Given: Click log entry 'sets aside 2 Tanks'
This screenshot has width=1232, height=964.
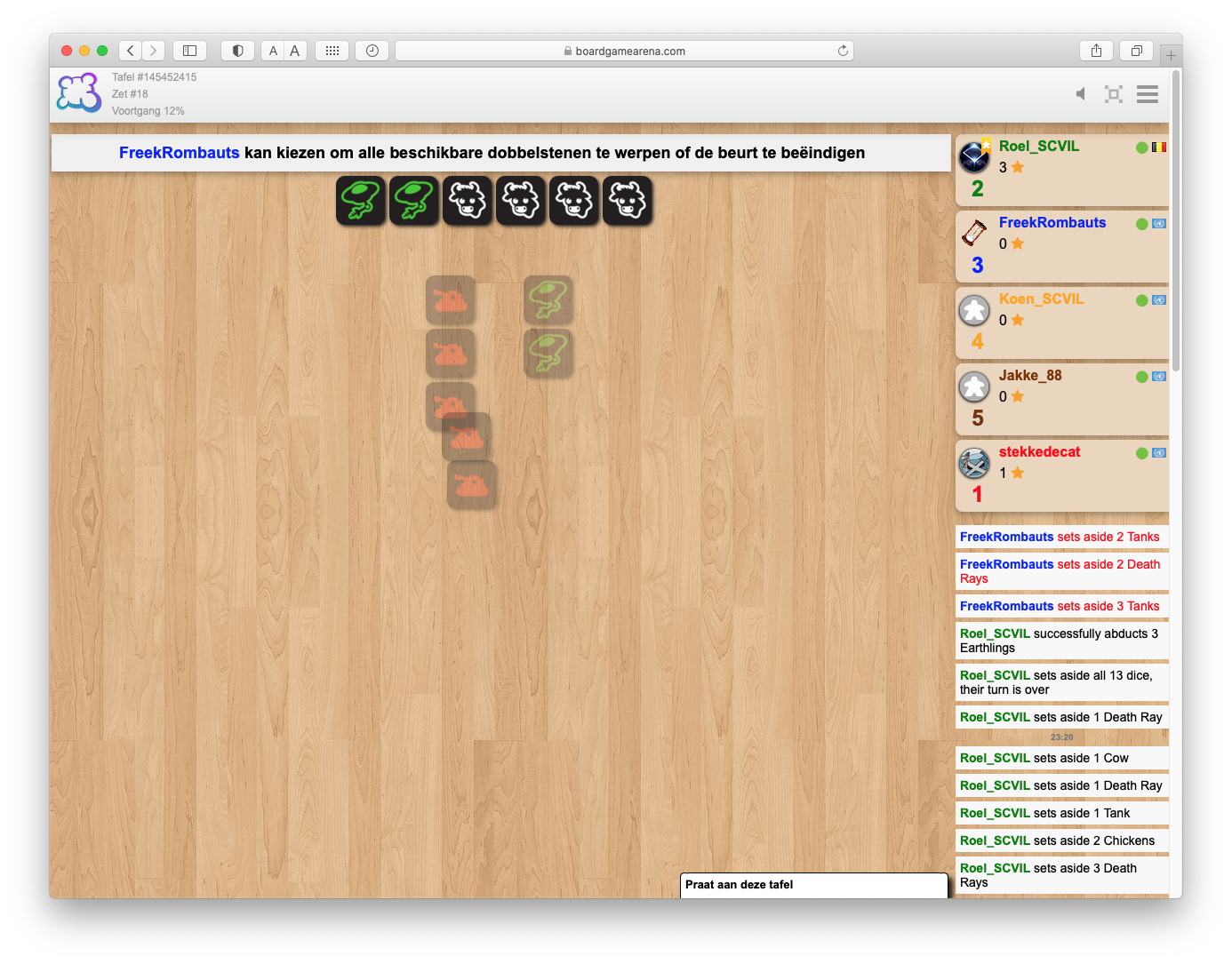Looking at the screenshot, I should pyautogui.click(x=1062, y=537).
